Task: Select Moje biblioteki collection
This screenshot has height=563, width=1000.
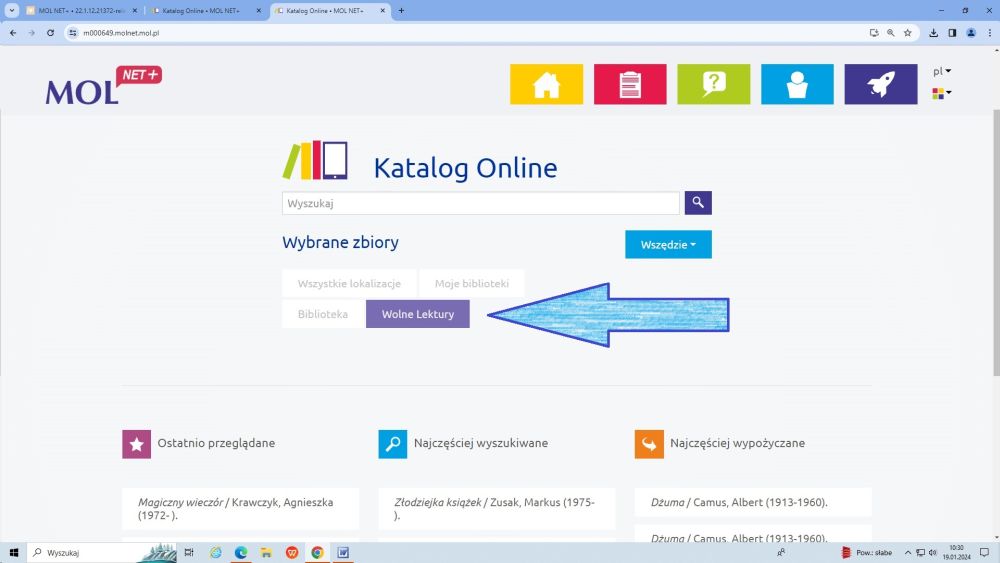Action: pos(472,283)
